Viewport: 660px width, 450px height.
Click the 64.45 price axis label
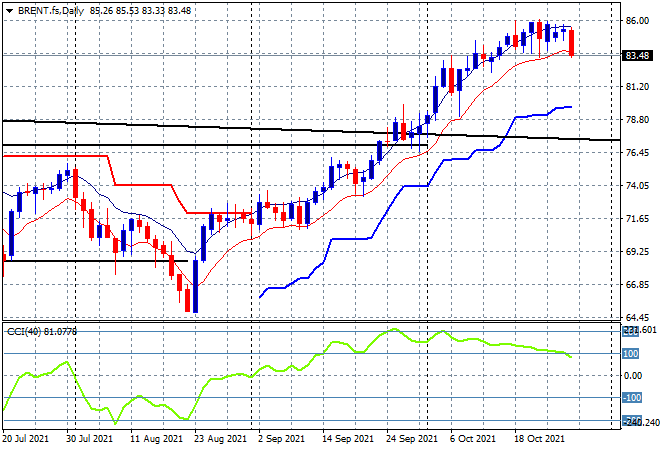point(637,317)
